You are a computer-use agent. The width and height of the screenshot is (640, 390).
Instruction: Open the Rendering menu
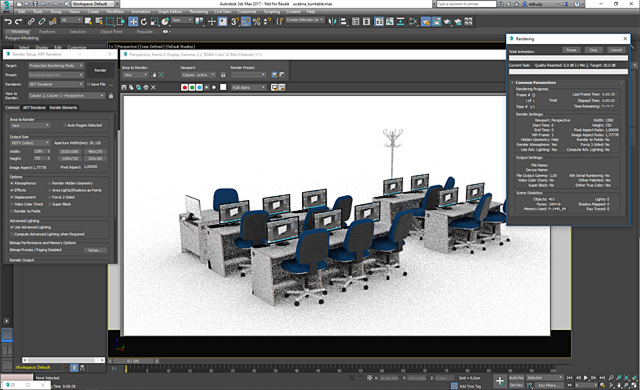(x=199, y=12)
